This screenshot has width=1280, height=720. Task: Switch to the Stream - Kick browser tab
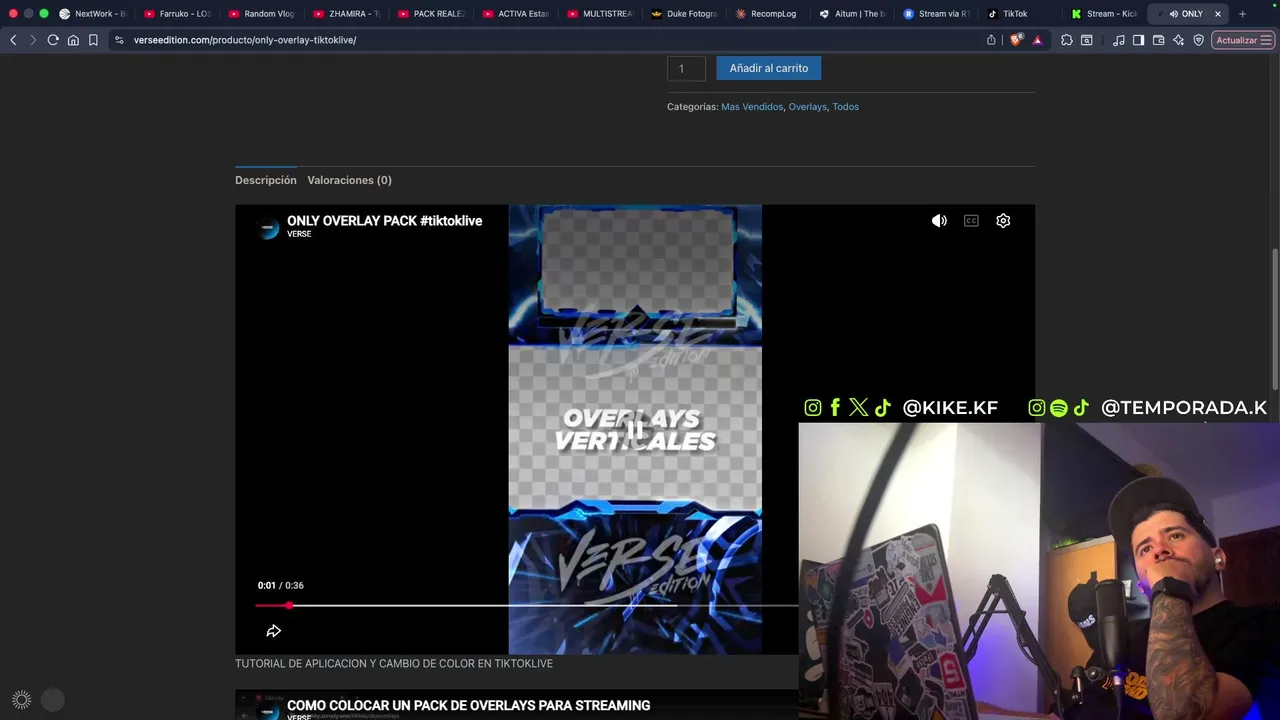(1105, 14)
